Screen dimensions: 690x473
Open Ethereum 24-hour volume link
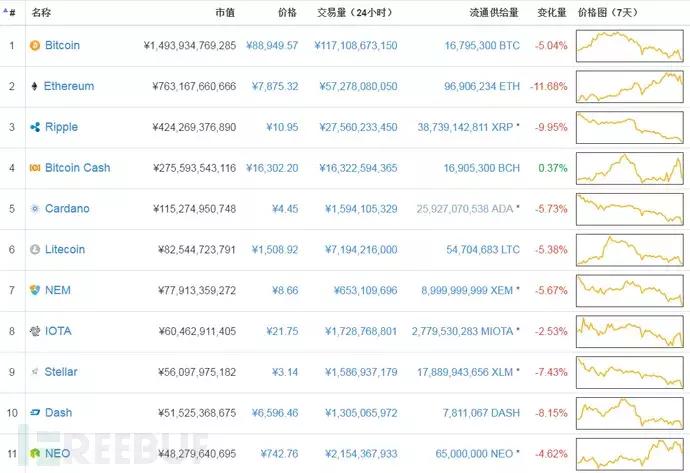tap(355, 87)
